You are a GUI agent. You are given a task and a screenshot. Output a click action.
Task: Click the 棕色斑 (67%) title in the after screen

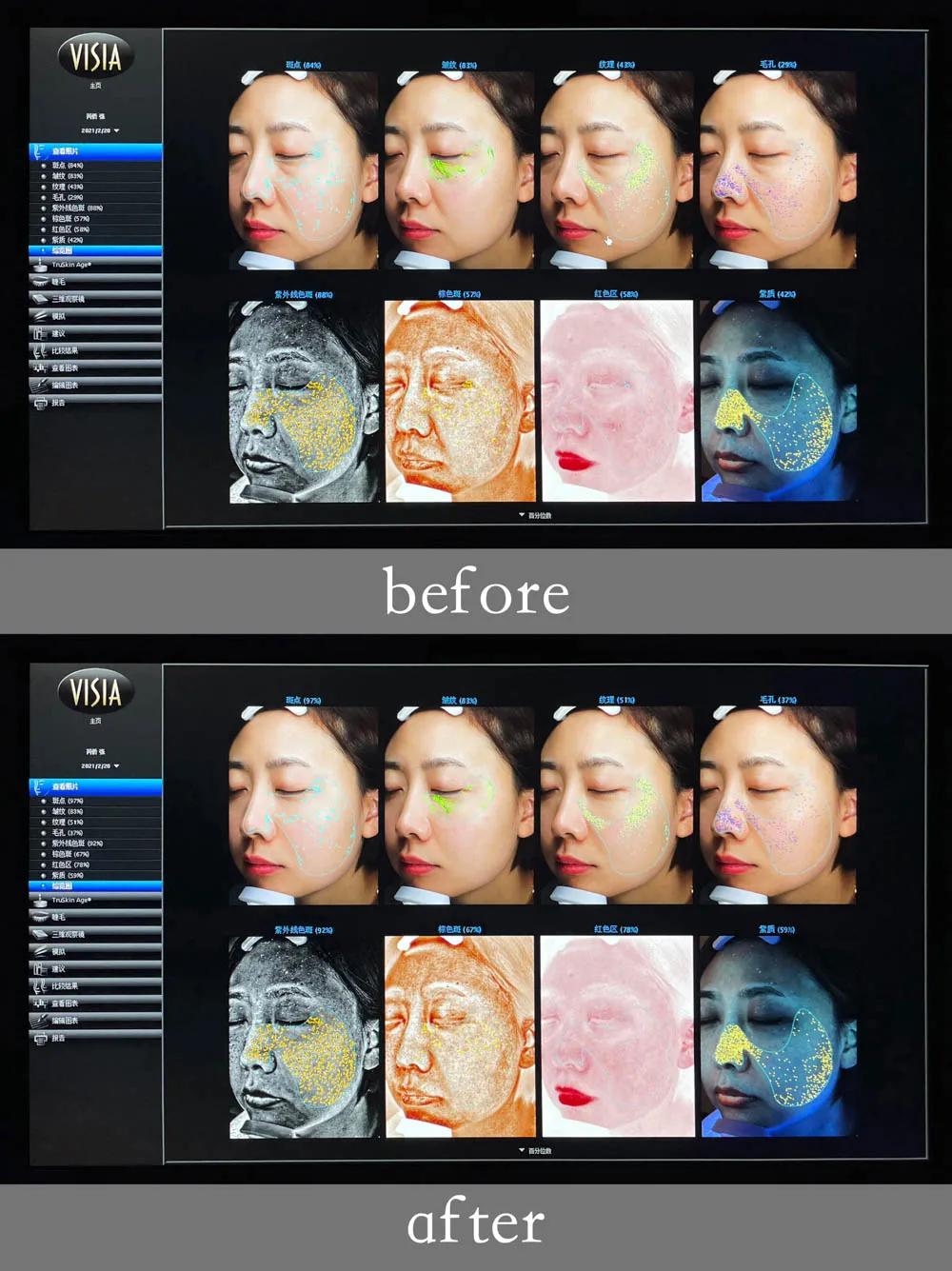(460, 929)
